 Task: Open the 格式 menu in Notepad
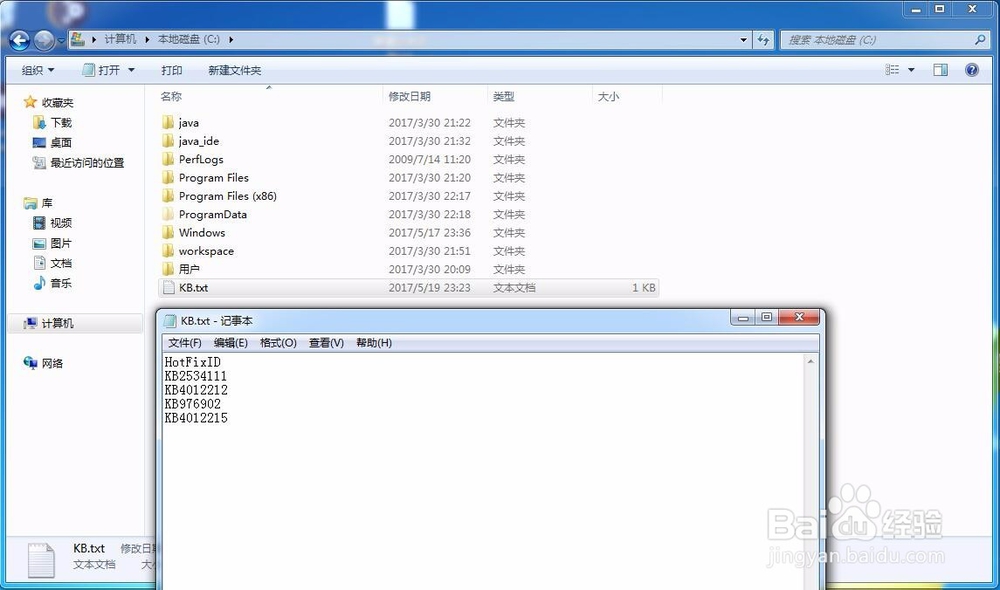[277, 342]
